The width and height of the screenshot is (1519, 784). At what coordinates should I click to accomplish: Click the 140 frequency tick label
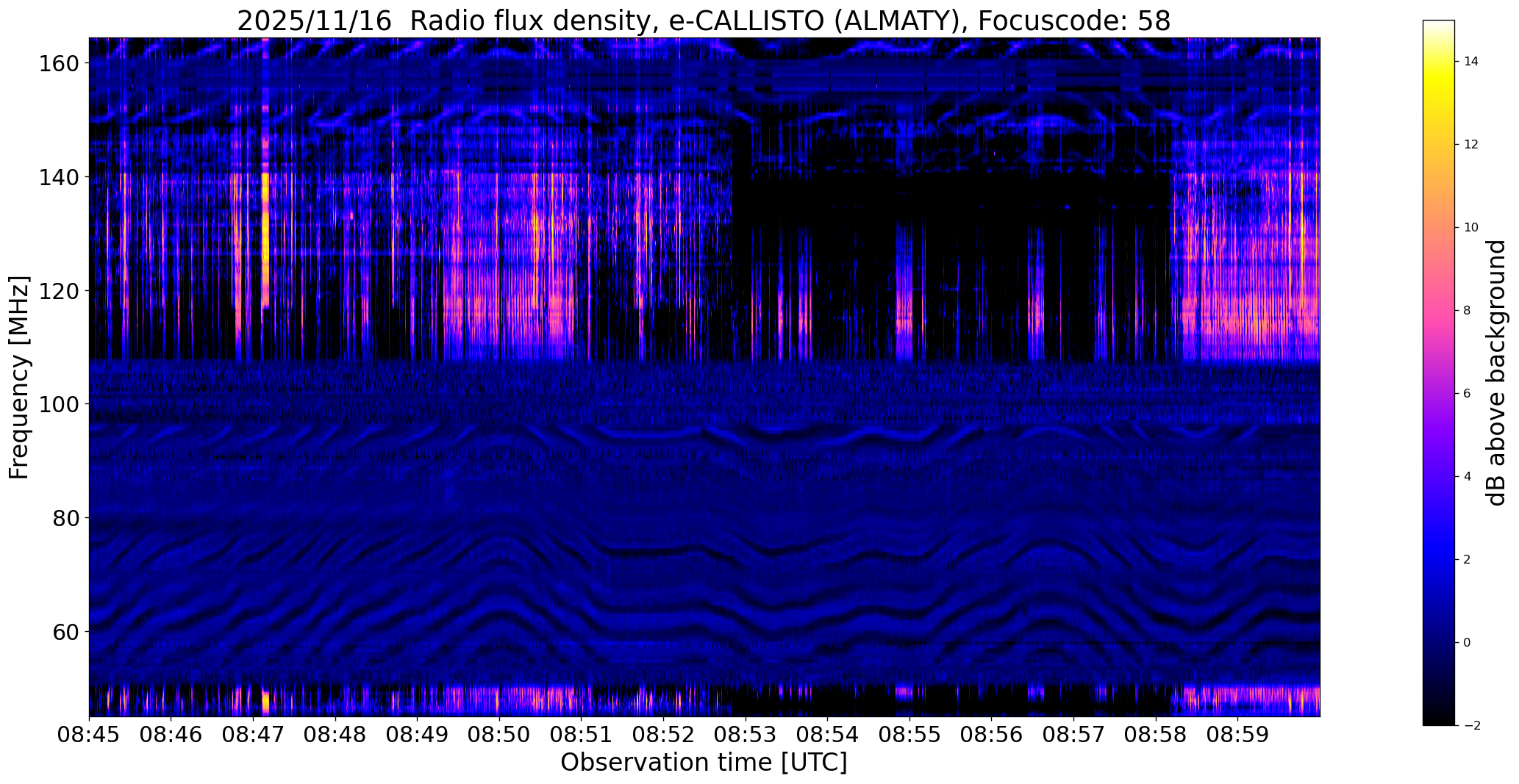coord(58,177)
